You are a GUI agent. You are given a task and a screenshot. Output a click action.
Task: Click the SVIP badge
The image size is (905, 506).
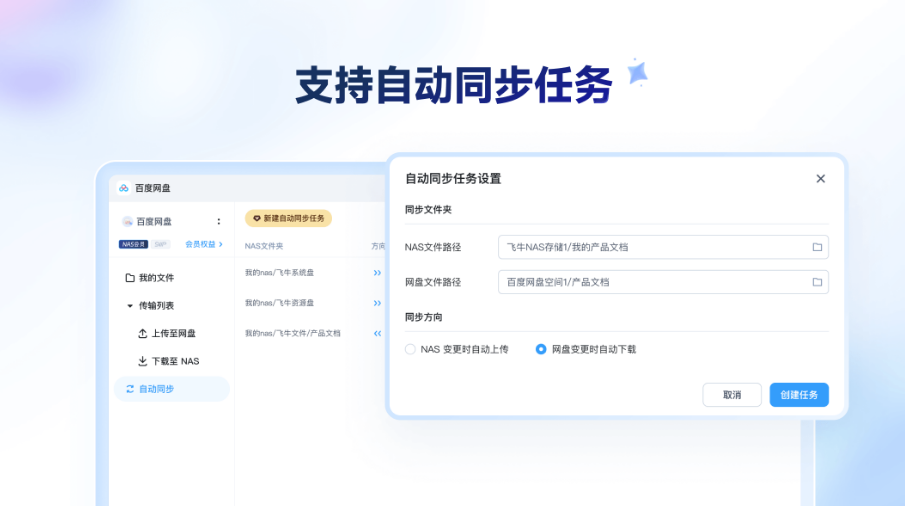pos(160,245)
